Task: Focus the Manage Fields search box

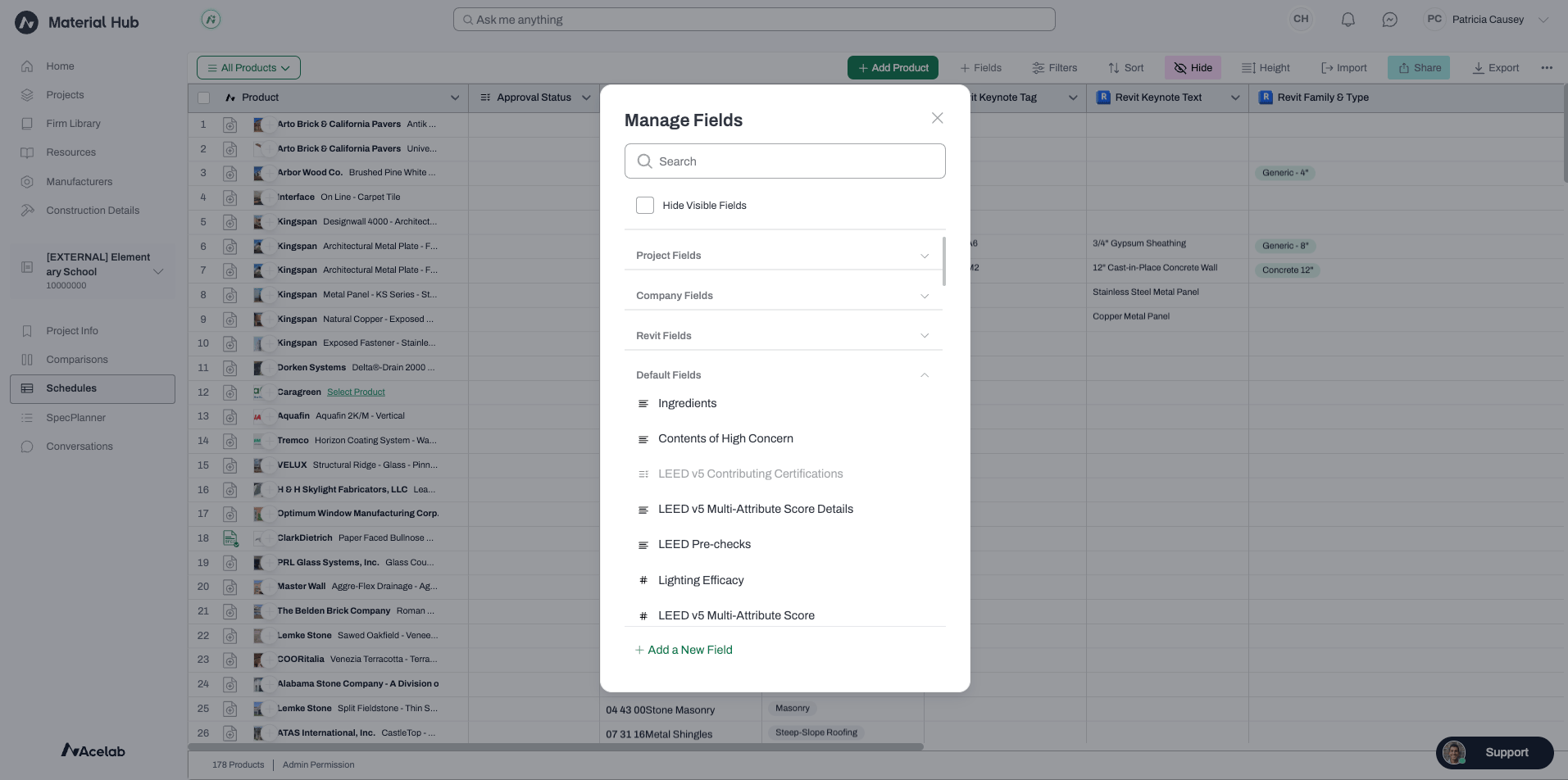Action: coord(784,161)
